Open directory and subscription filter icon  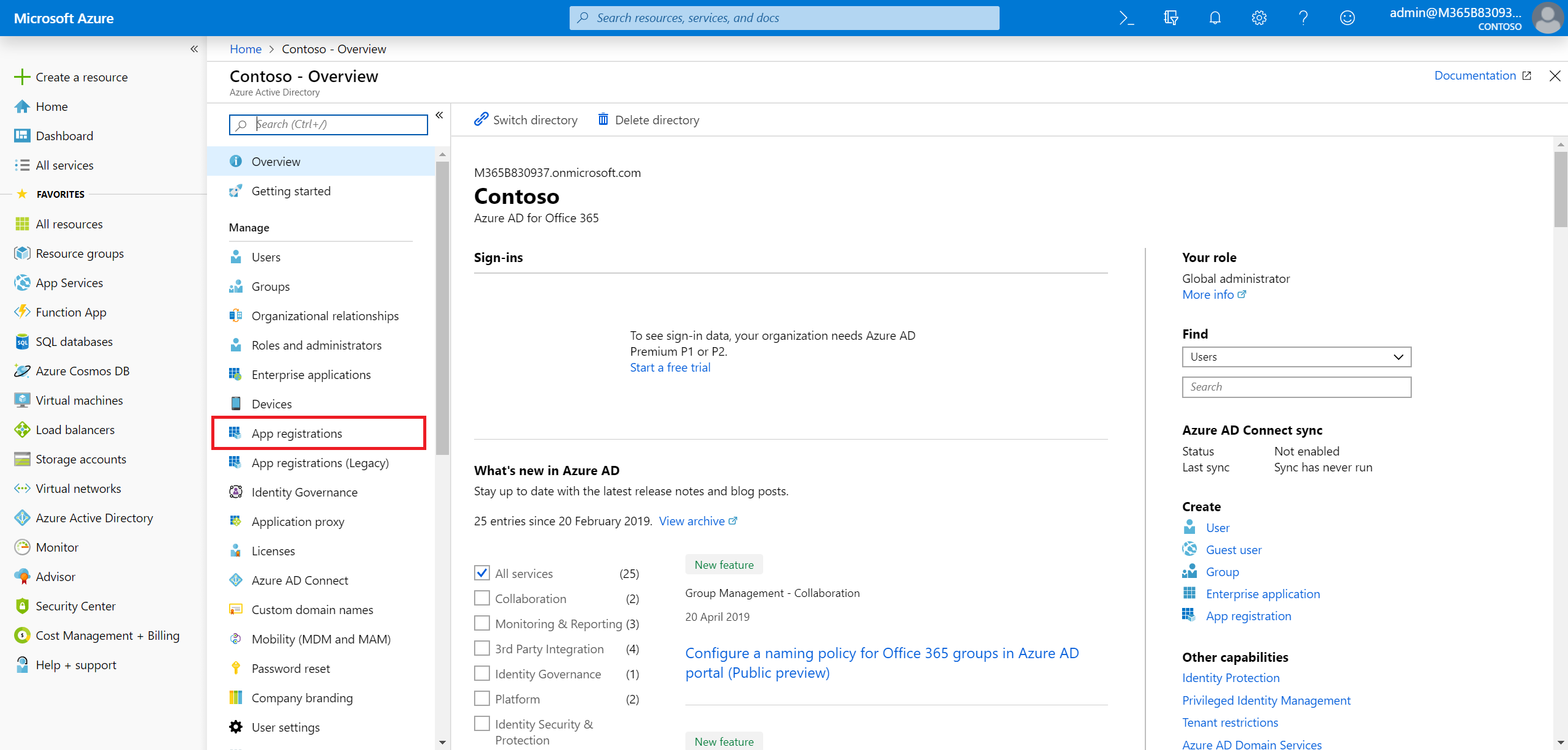click(1170, 18)
